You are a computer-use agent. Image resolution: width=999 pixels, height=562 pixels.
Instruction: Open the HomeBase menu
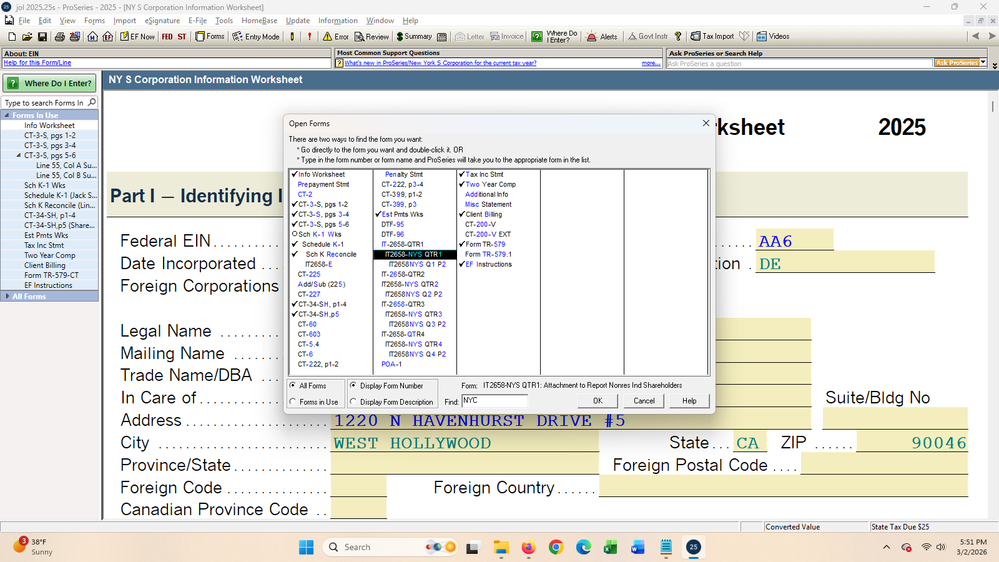tap(259, 21)
